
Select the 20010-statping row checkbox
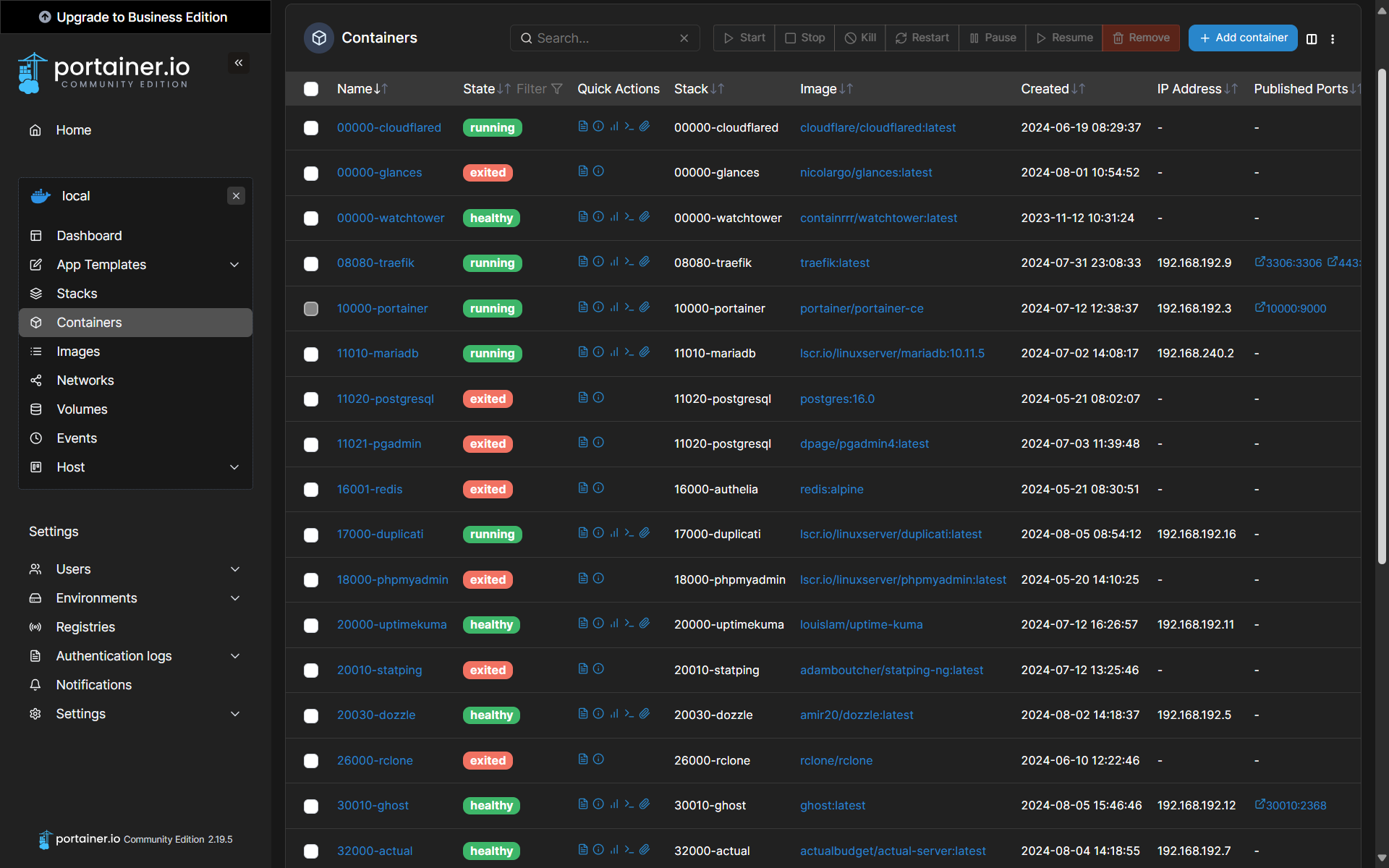click(311, 671)
